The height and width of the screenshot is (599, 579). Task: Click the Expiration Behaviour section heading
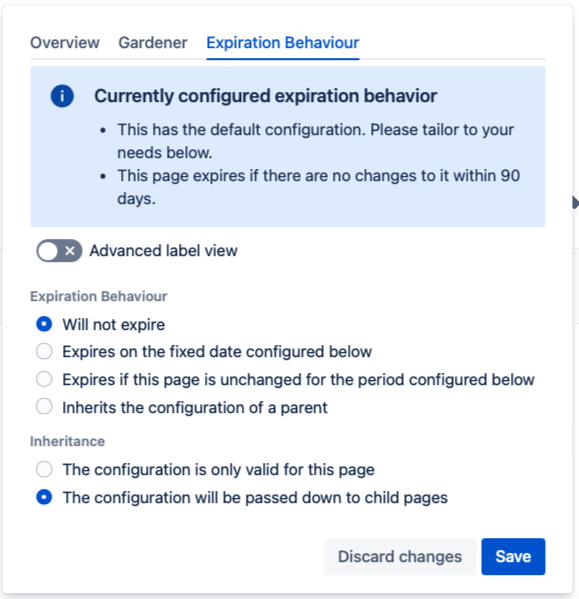click(x=99, y=296)
